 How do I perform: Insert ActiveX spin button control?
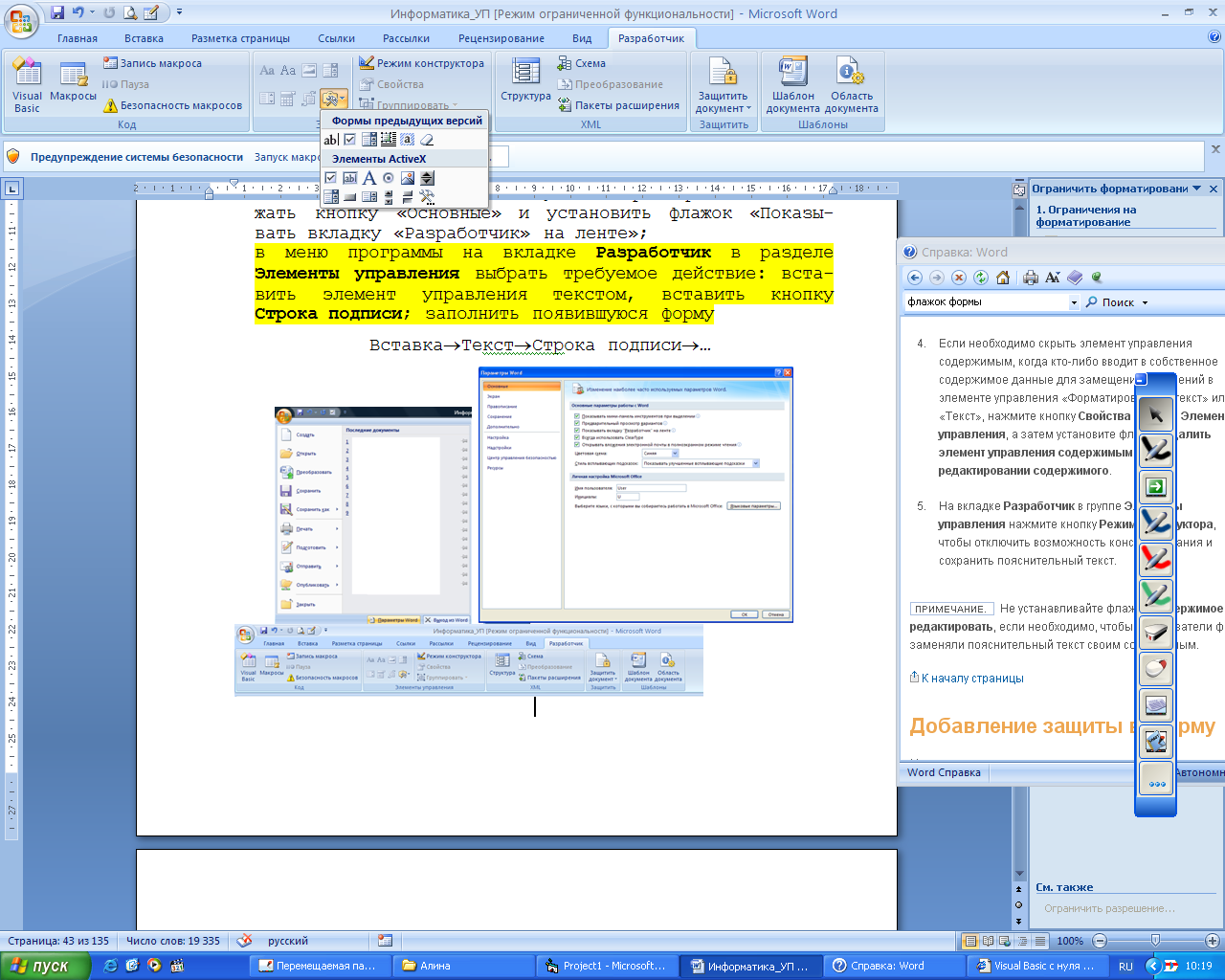pyautogui.click(x=427, y=178)
